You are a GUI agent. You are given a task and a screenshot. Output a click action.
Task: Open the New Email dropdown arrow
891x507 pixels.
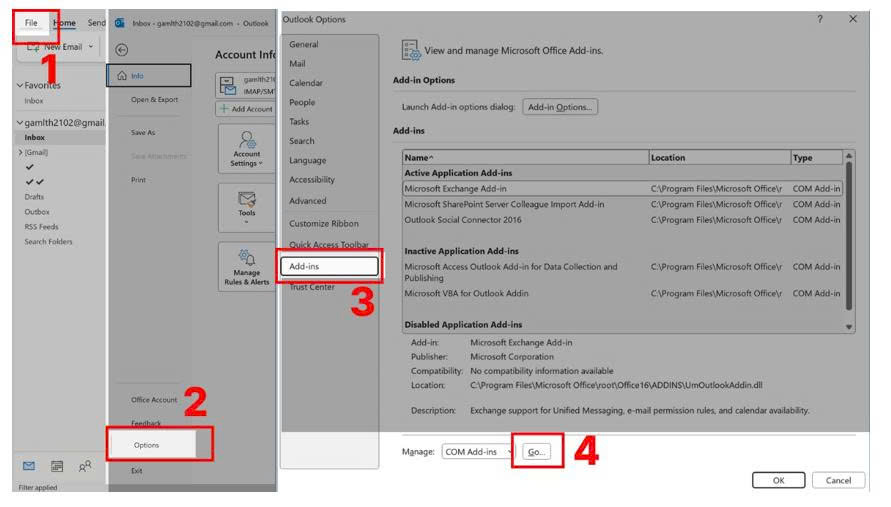point(91,47)
